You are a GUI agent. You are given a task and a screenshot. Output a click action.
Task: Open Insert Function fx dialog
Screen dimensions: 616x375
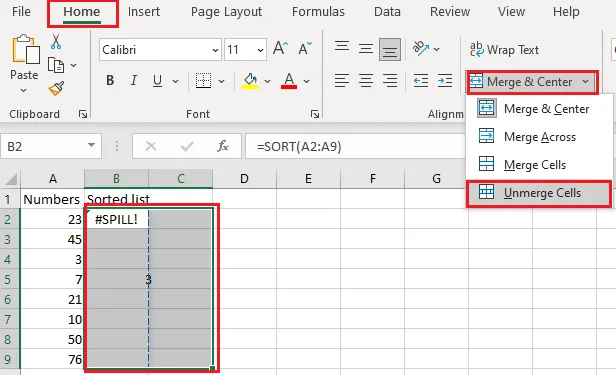tap(223, 146)
